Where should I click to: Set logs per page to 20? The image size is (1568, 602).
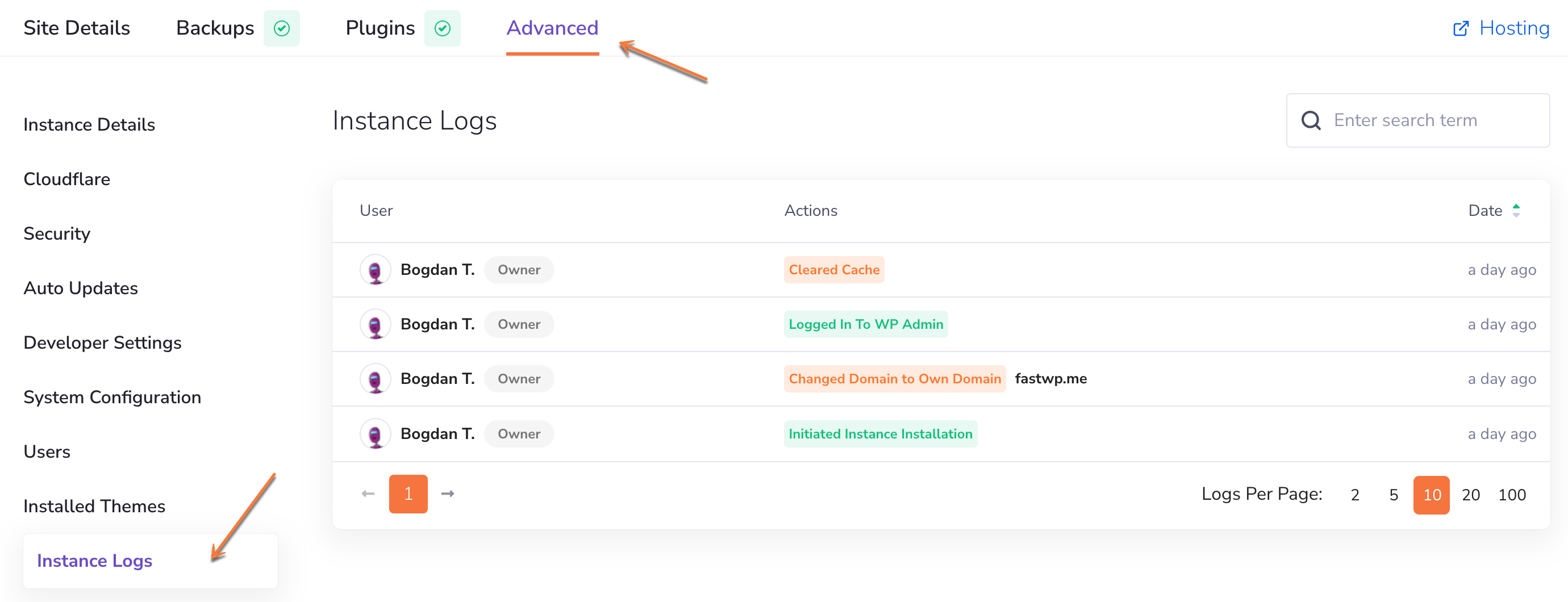coord(1470,495)
